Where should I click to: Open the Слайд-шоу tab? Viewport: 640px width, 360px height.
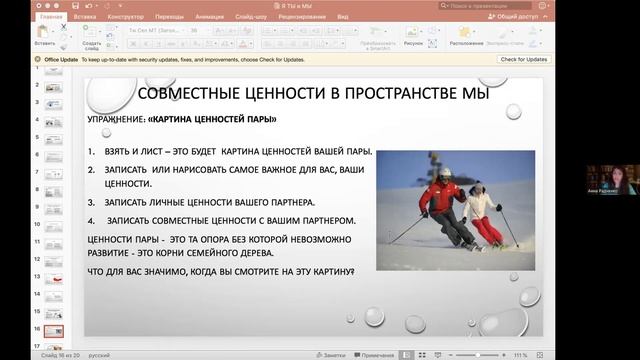tap(251, 17)
